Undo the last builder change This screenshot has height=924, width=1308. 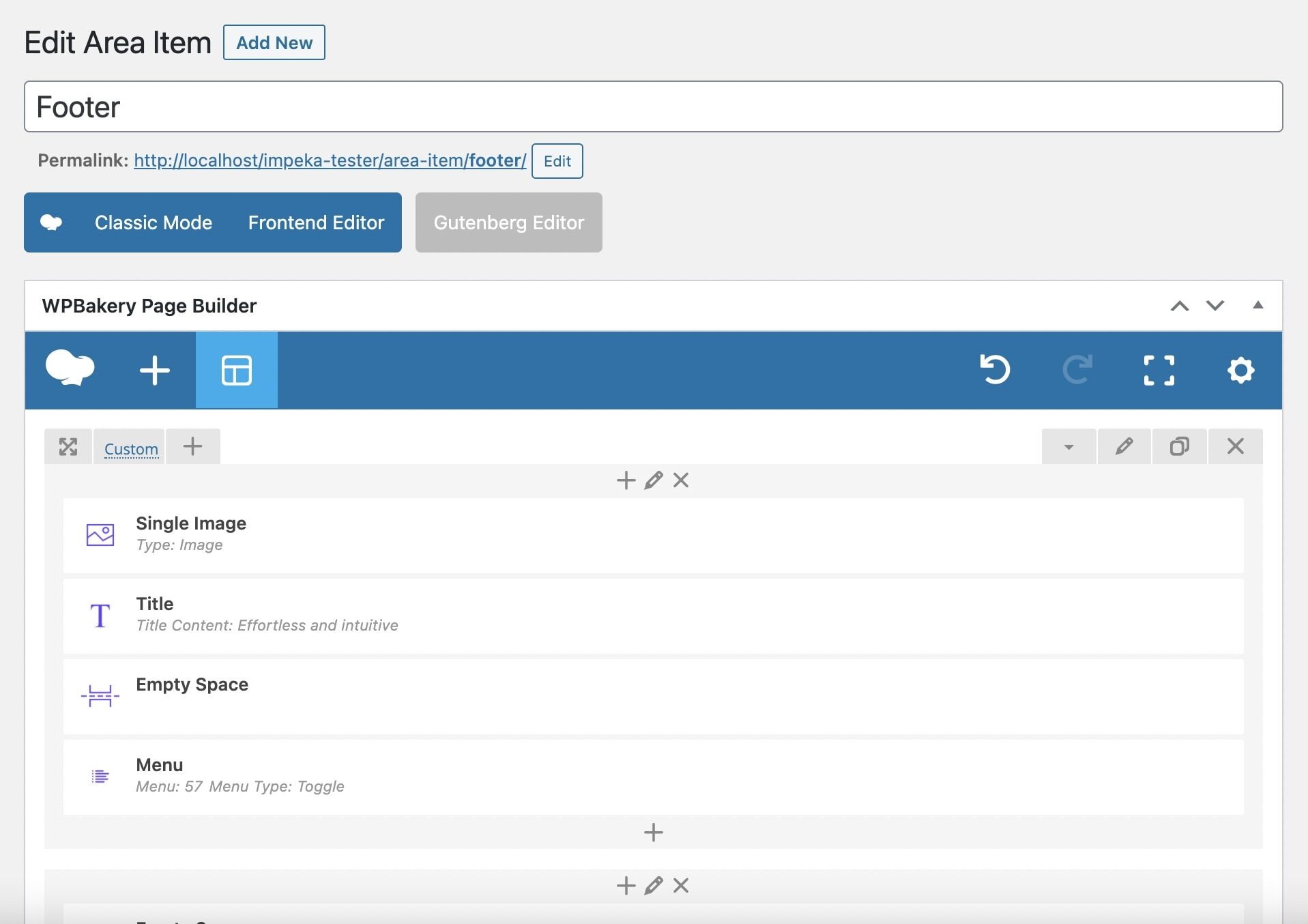pos(995,370)
